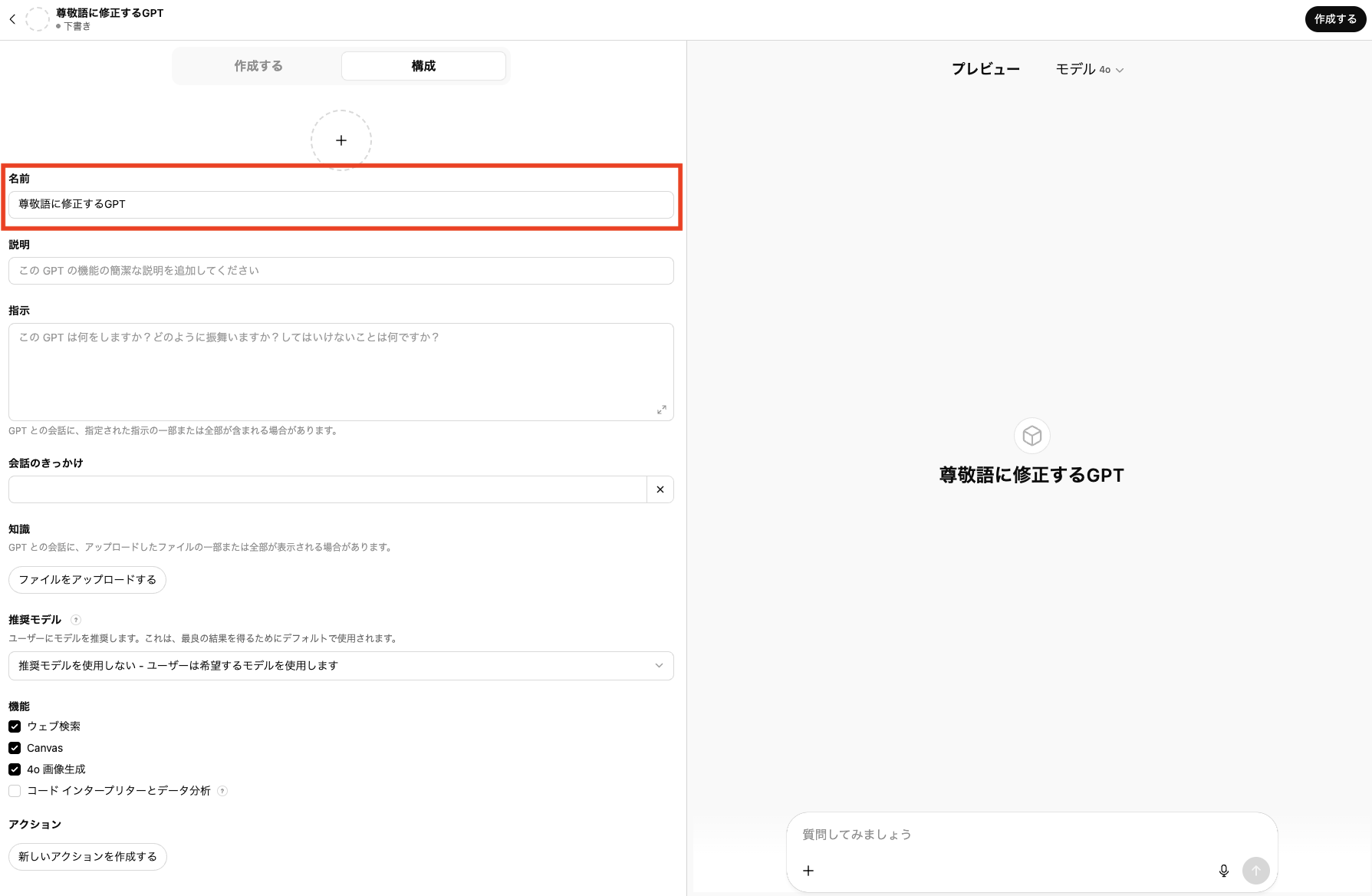Switch to the 構成 tab

pyautogui.click(x=423, y=66)
